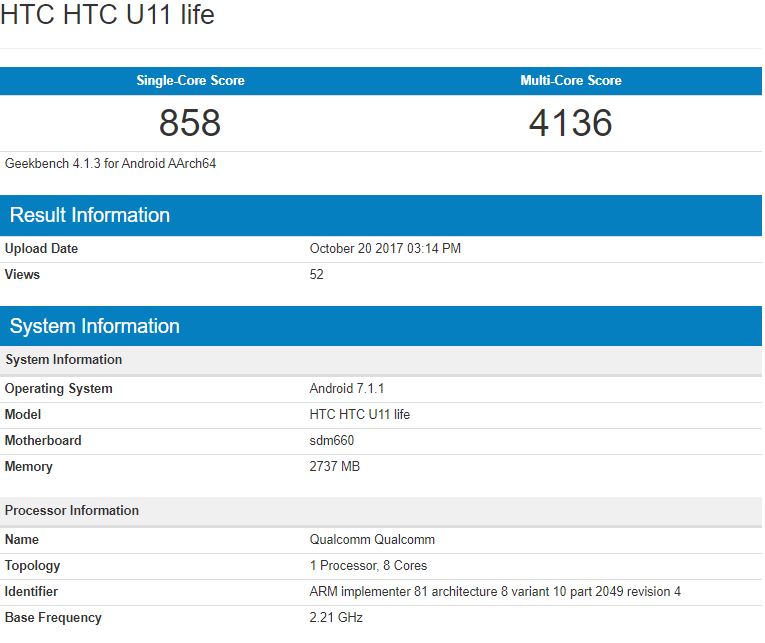Click the Memory label

click(29, 467)
